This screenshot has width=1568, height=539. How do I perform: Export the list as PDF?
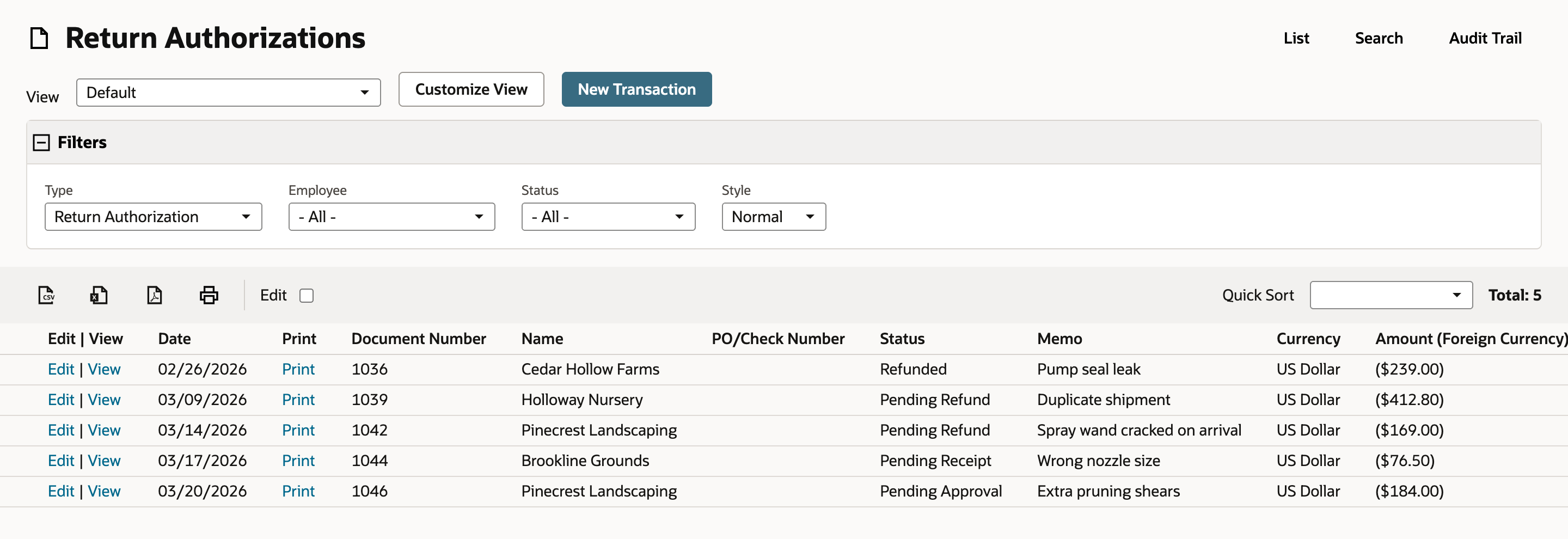pyautogui.click(x=155, y=295)
